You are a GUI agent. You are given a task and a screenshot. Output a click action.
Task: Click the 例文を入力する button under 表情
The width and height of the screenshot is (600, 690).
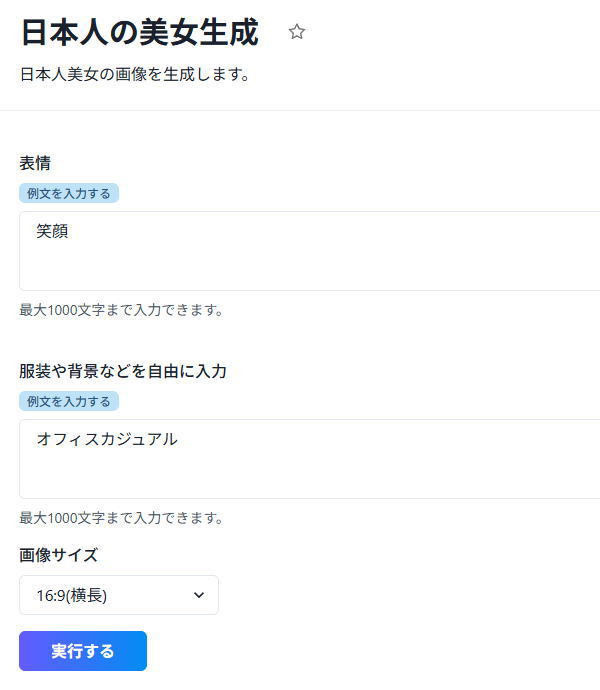click(x=69, y=193)
